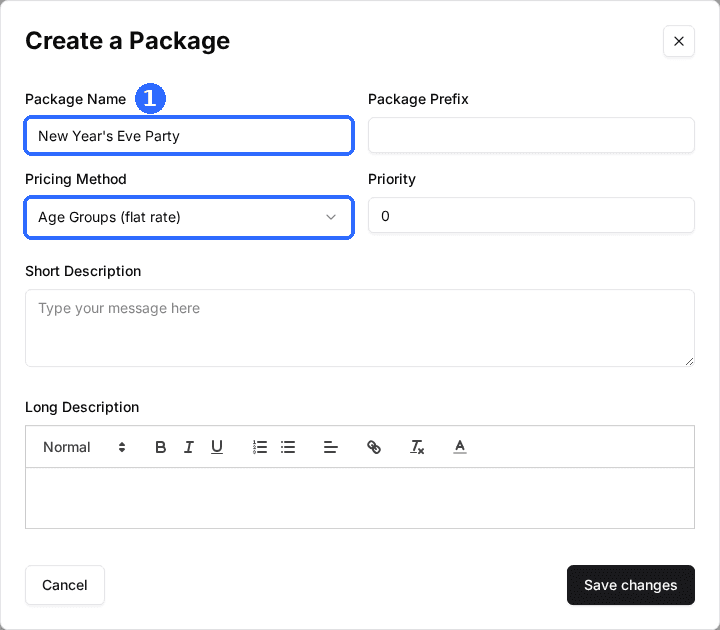Close the Create a Package dialog
This screenshot has height=630, width=720.
click(679, 41)
